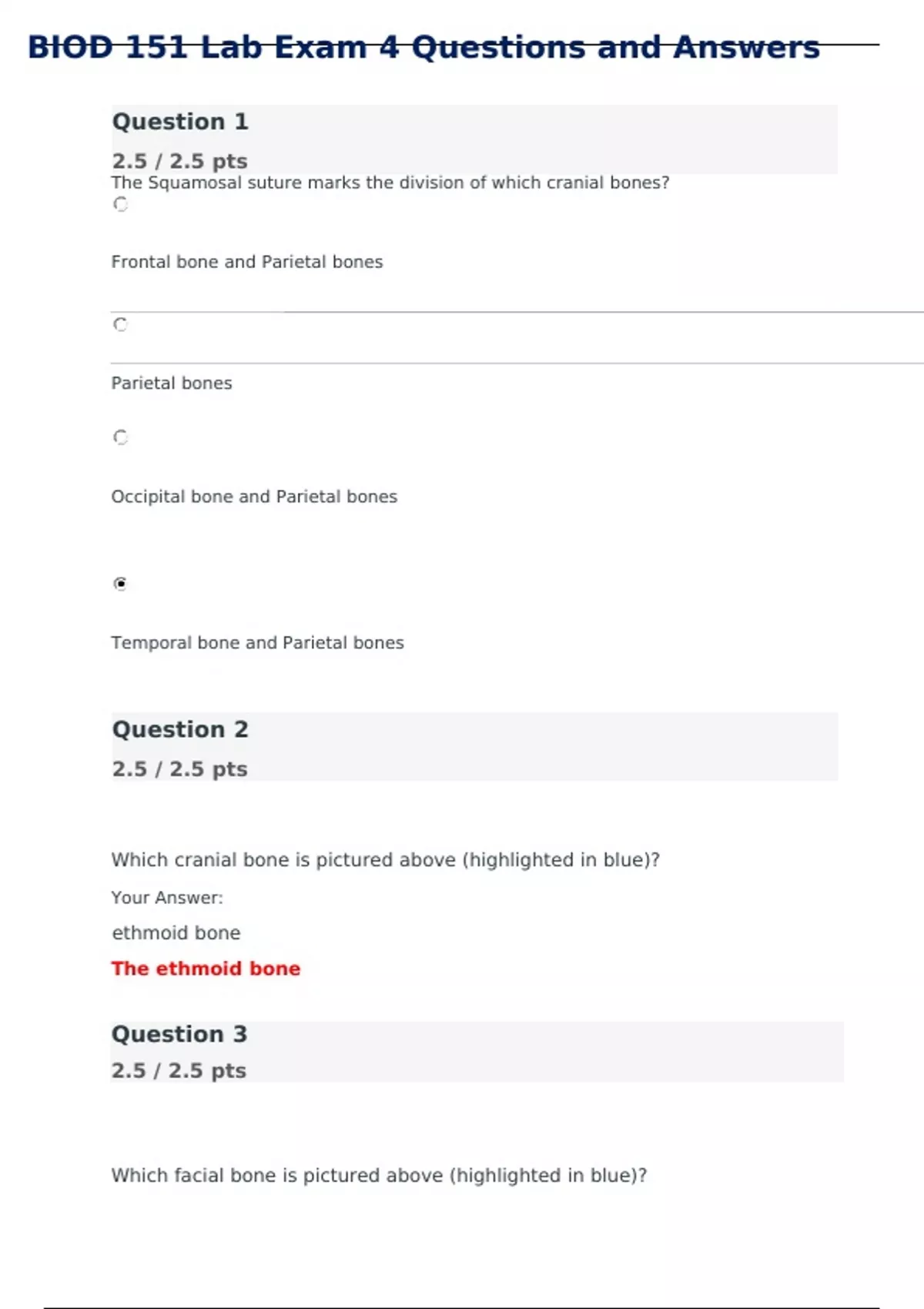Screen dimensions: 924x1309
Task: Click the red 'The ethmoid bone' correct answer
Action: pyautogui.click(x=206, y=969)
